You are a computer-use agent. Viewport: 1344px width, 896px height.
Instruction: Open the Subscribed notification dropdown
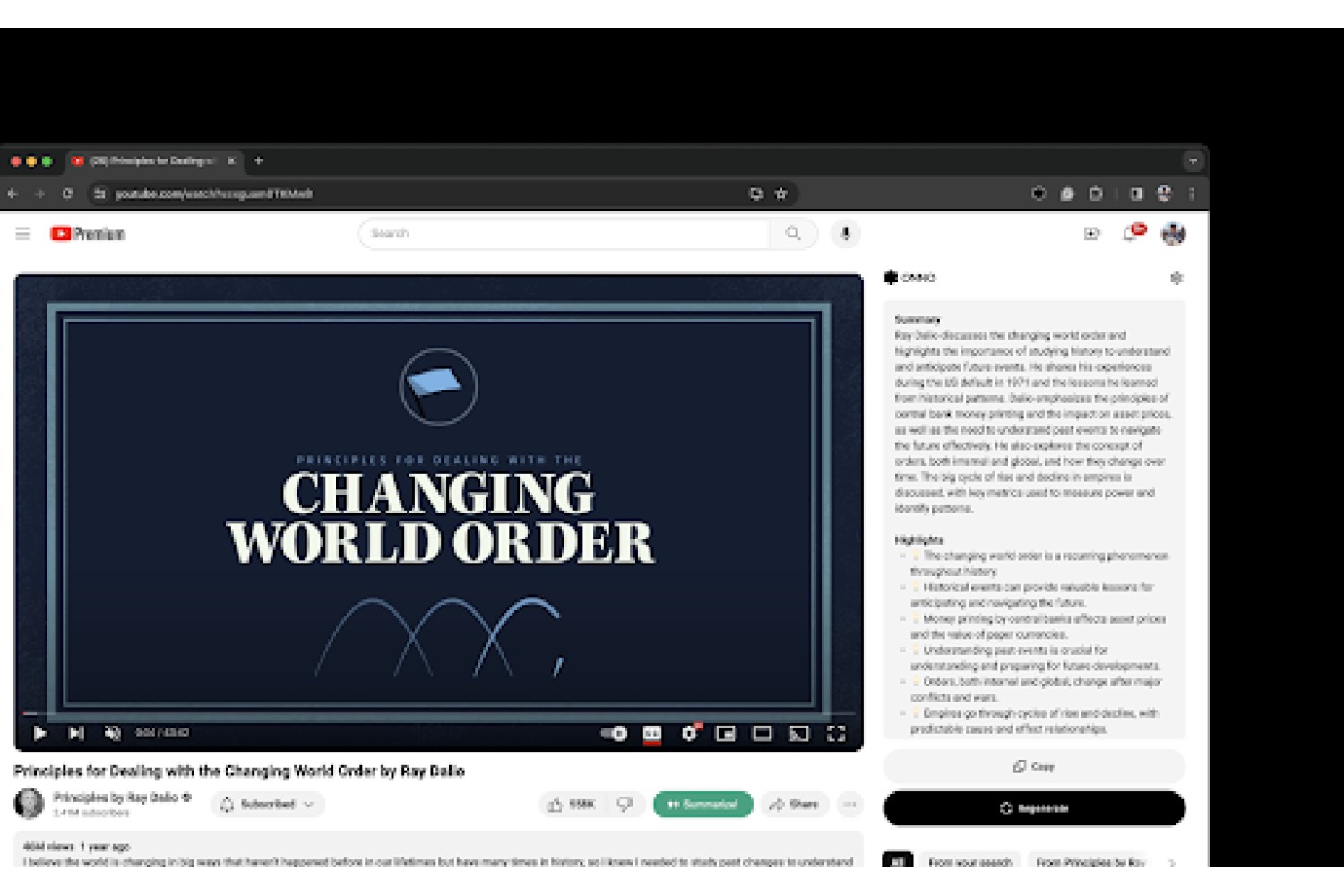click(267, 805)
